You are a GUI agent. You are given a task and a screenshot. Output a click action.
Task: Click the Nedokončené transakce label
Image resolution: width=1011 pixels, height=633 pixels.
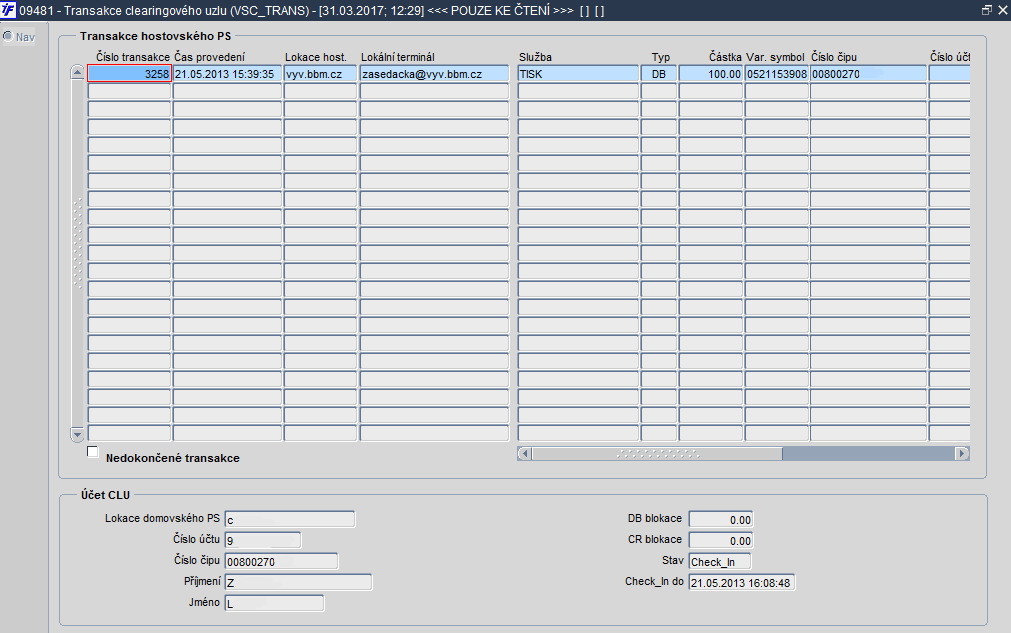click(x=173, y=458)
